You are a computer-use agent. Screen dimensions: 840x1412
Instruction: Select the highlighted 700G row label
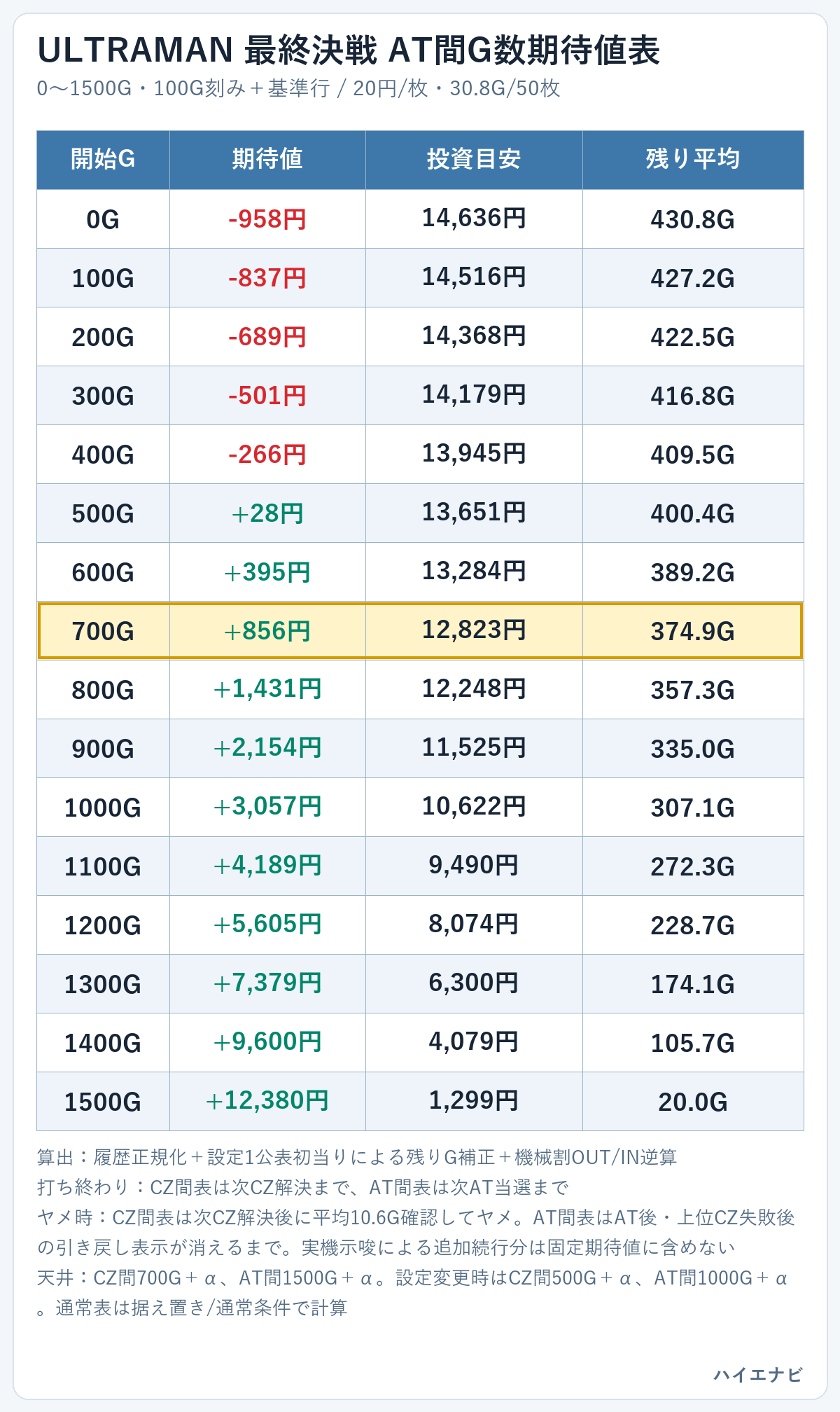coord(103,631)
